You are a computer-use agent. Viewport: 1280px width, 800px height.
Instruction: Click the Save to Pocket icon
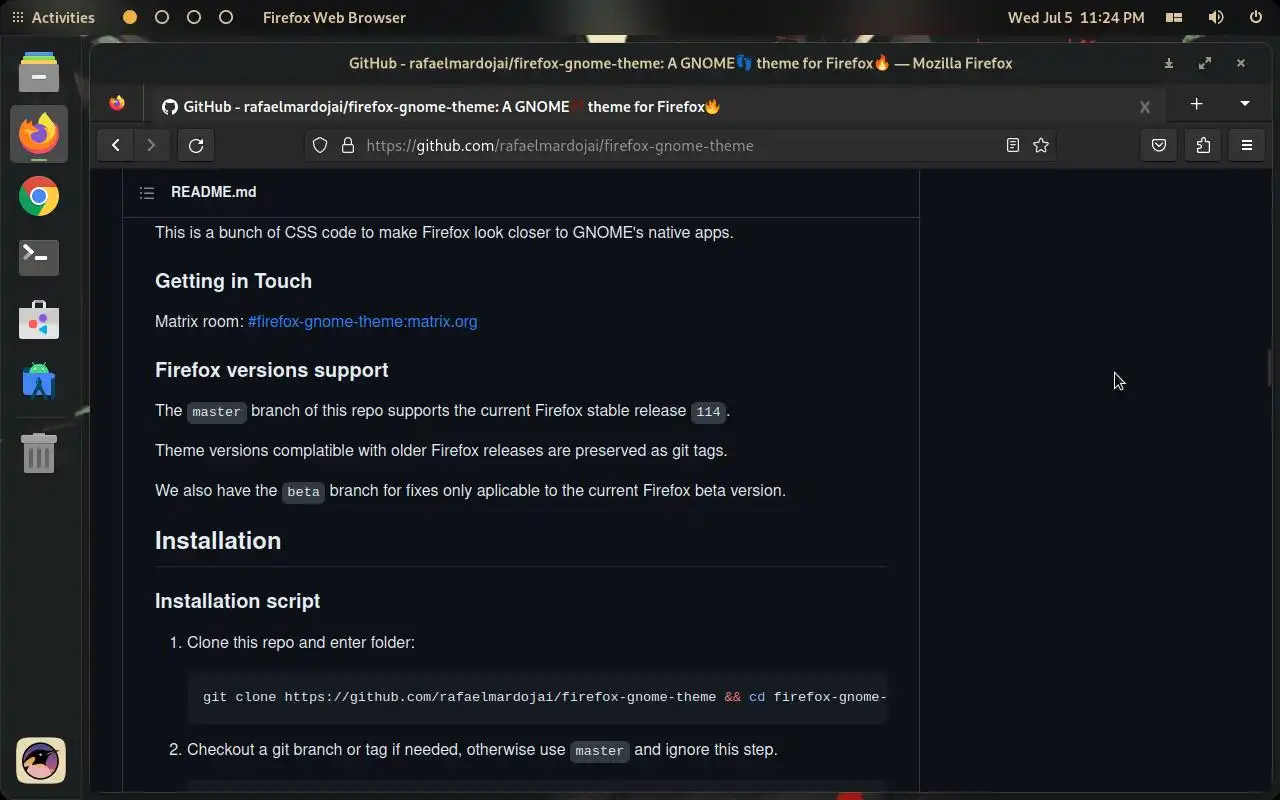[x=1159, y=145]
